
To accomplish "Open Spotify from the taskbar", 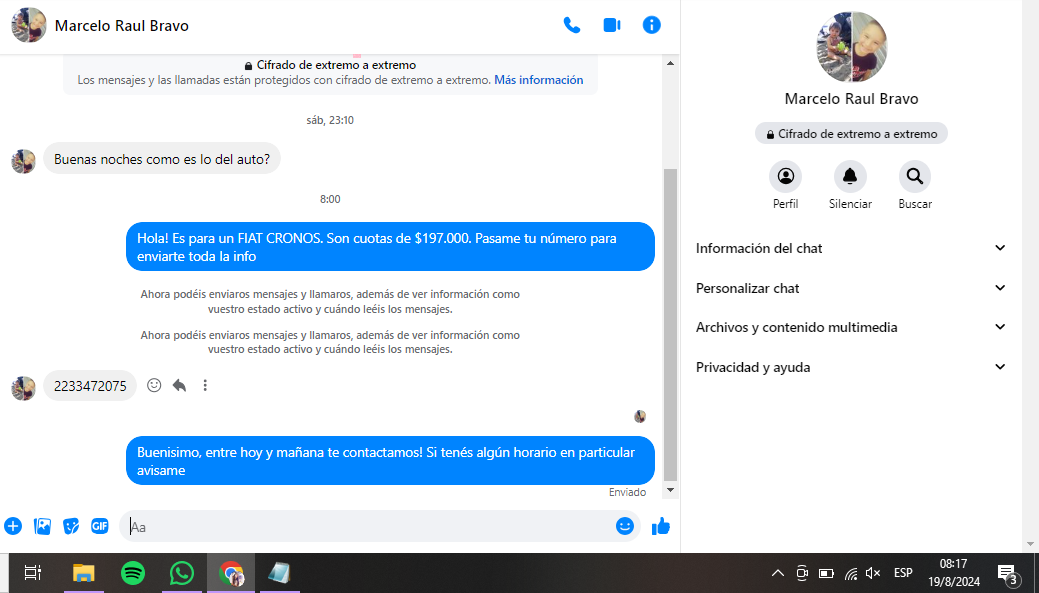I will click(x=133, y=572).
